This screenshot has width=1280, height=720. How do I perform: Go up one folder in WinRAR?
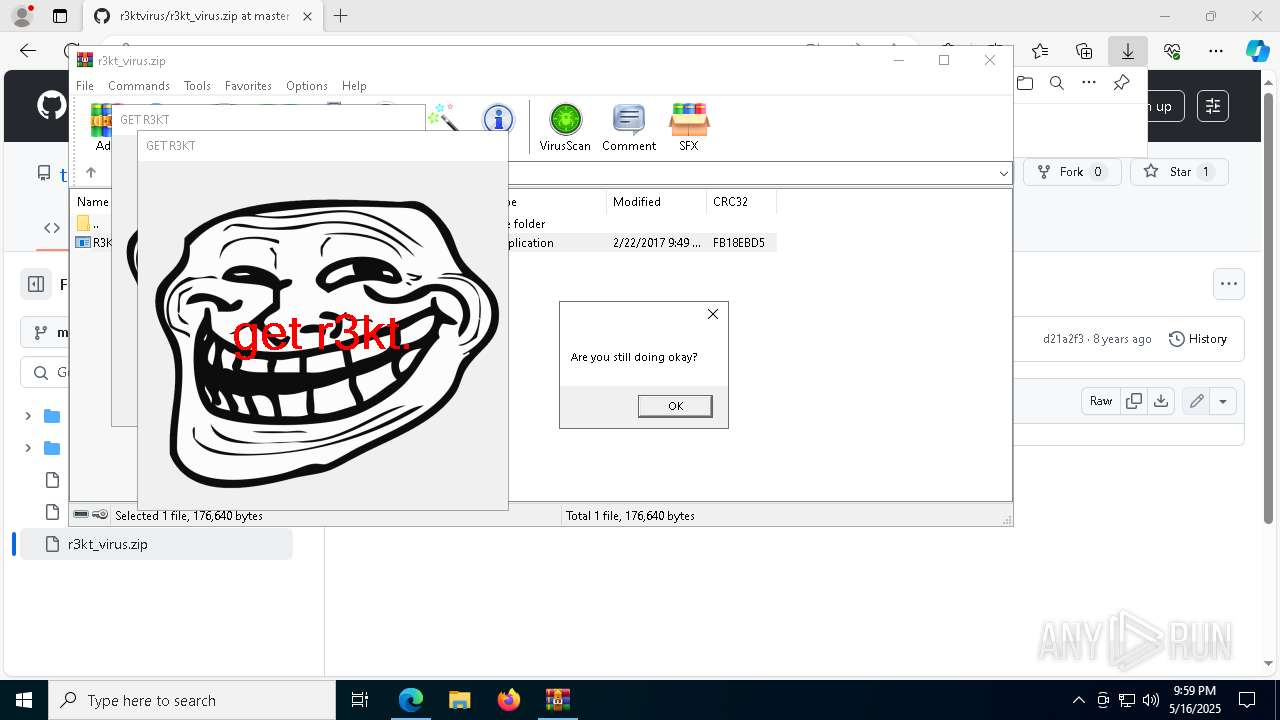pos(90,173)
